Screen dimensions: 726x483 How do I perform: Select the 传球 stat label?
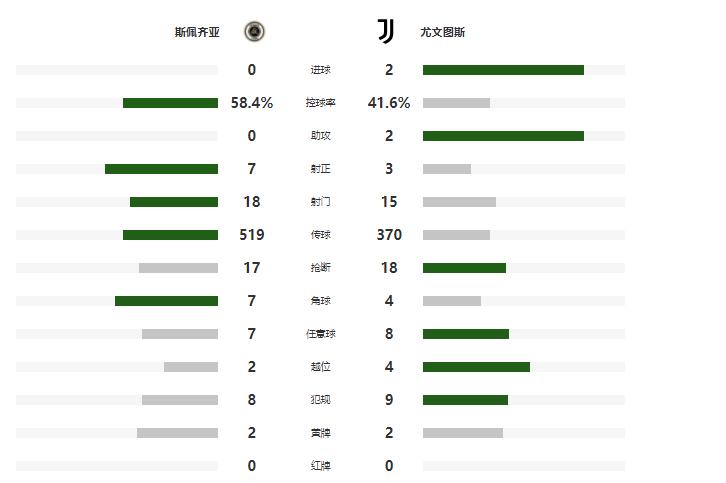[x=320, y=235]
